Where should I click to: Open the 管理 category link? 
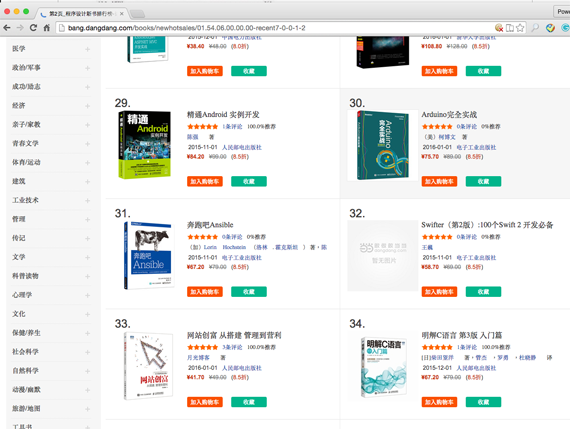pyautogui.click(x=19, y=219)
